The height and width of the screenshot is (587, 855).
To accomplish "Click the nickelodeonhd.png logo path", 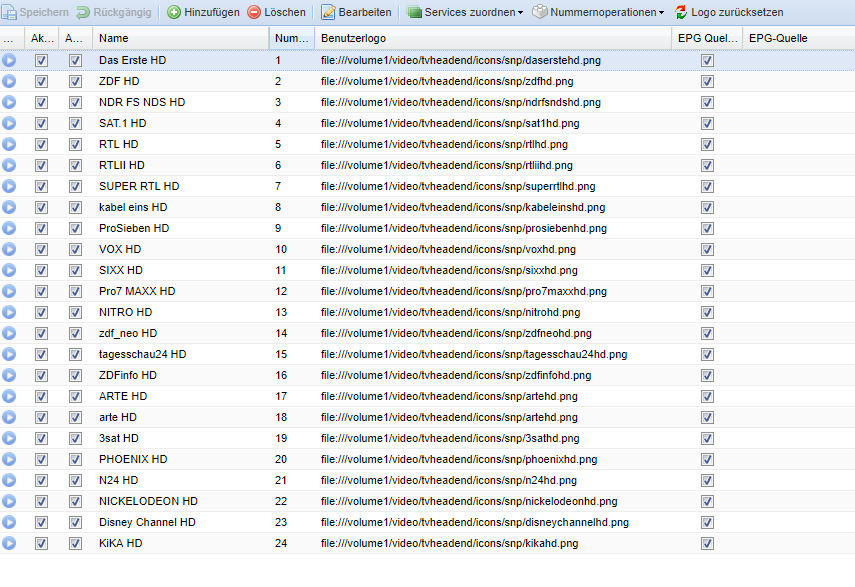I will (469, 501).
